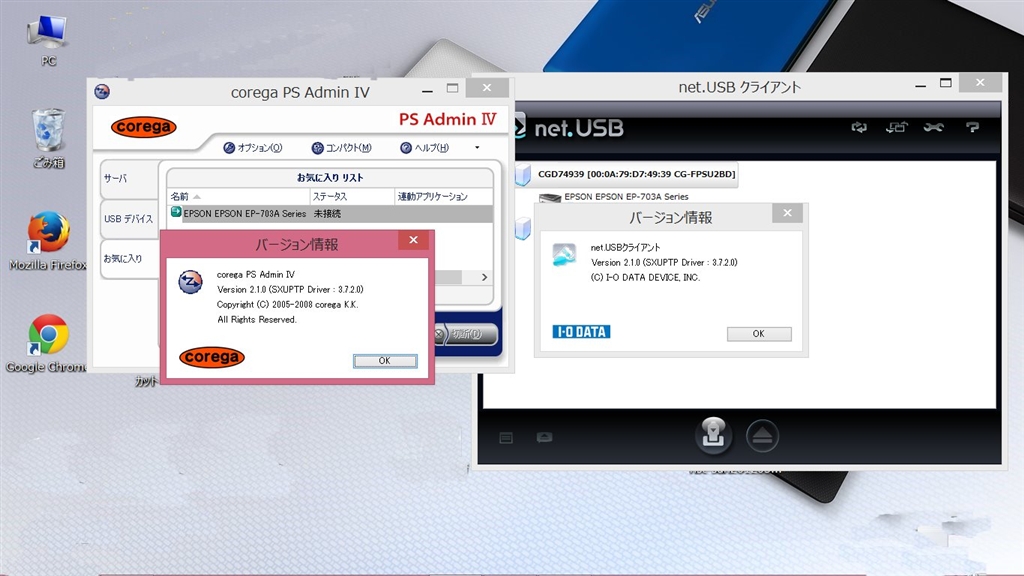This screenshot has width=1024, height=576.
Task: Click the 連動アプリケーション column header
Action: pos(443,197)
